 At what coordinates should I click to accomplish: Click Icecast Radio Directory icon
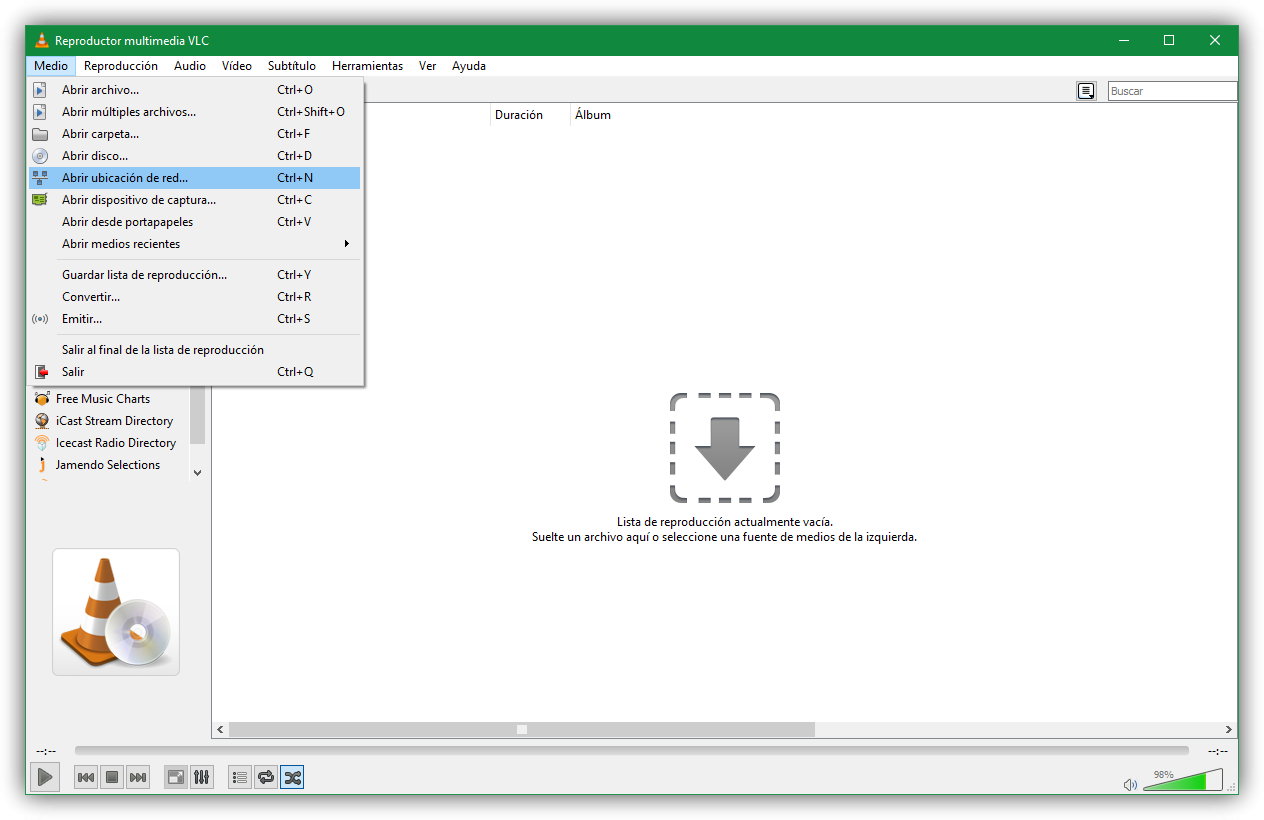[41, 443]
